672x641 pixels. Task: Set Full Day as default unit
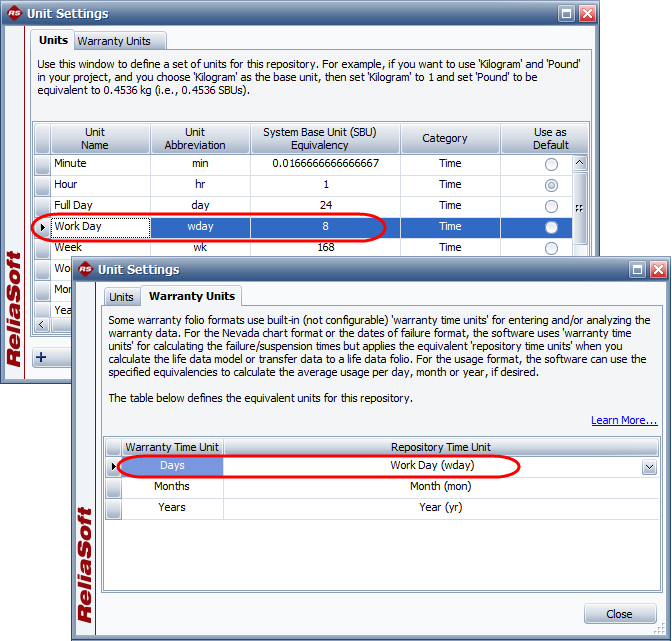click(550, 206)
